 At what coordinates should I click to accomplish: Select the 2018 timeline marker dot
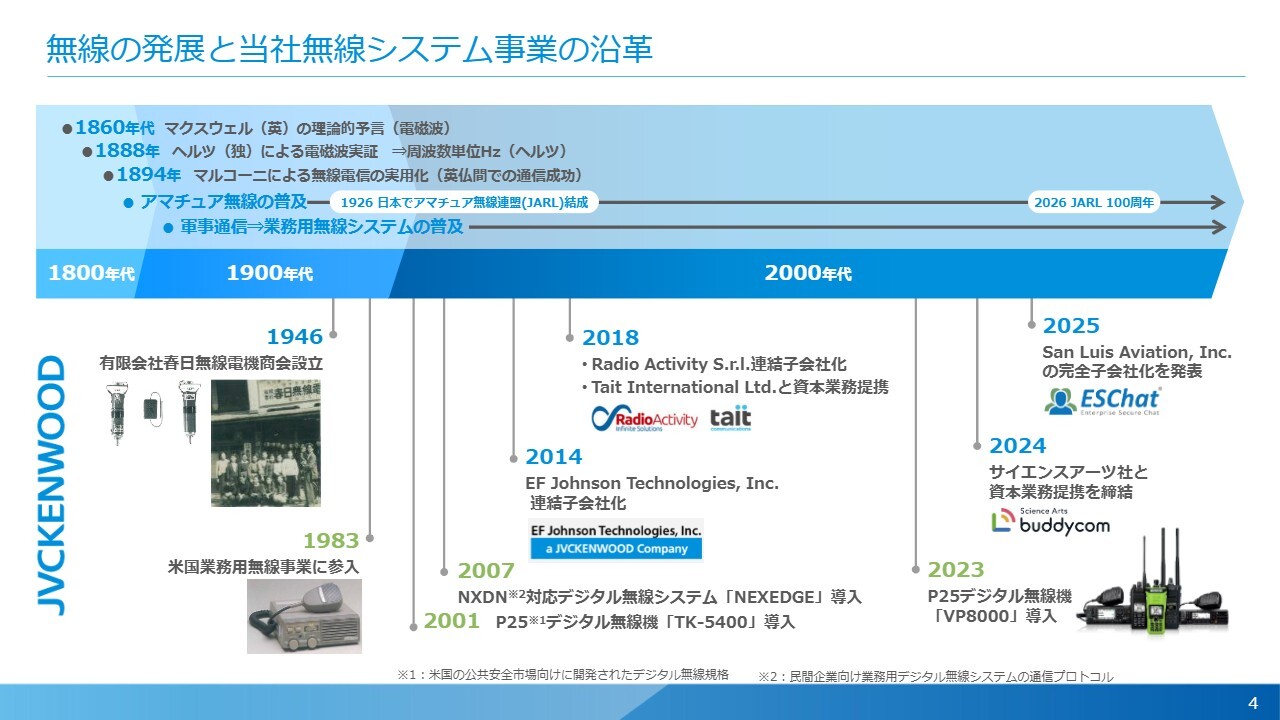coord(569,338)
